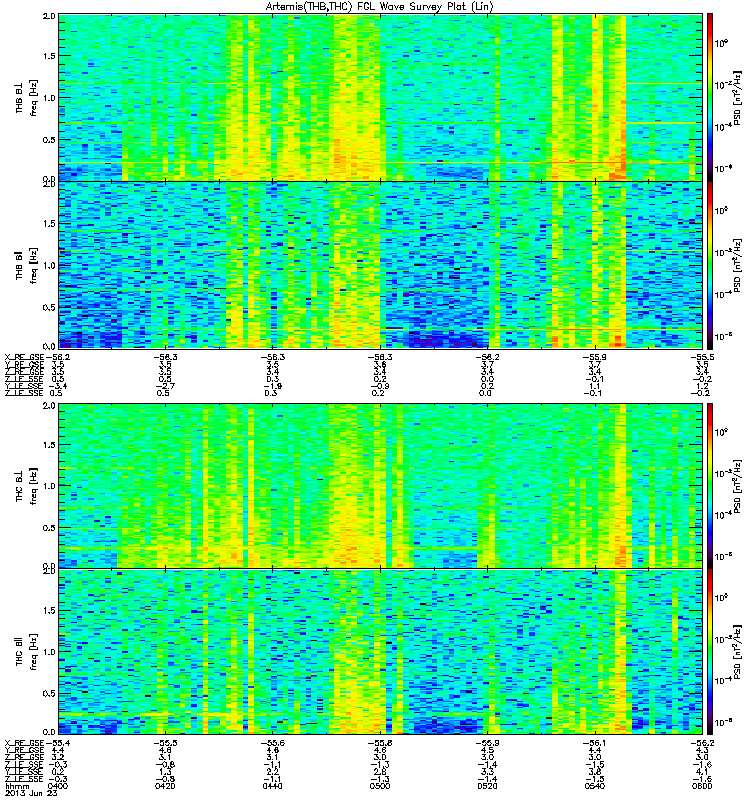Click the THB B-perpendicular spectrogram panel
The width and height of the screenshot is (750, 800).
click(381, 97)
